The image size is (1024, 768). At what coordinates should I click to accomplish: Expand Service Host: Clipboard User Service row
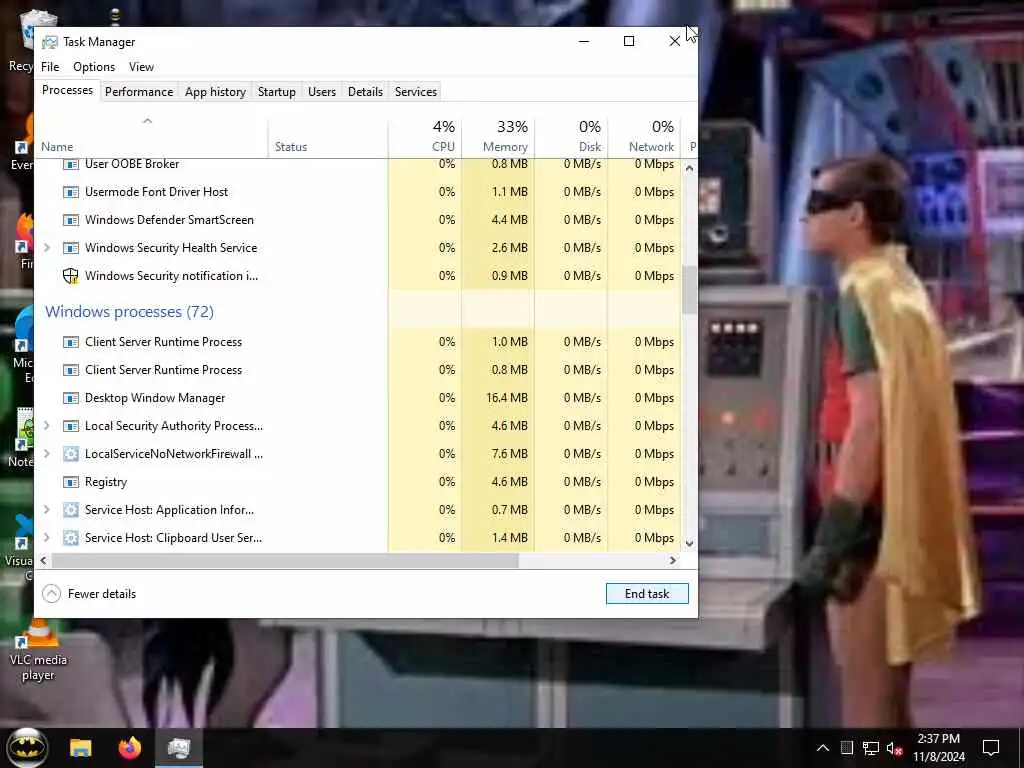(x=47, y=538)
